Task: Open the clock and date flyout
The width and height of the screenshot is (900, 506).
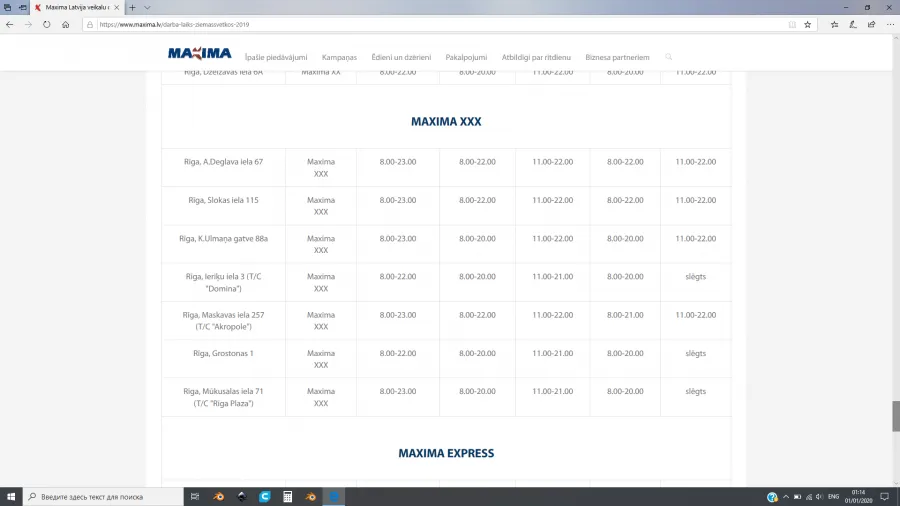Action: point(858,497)
